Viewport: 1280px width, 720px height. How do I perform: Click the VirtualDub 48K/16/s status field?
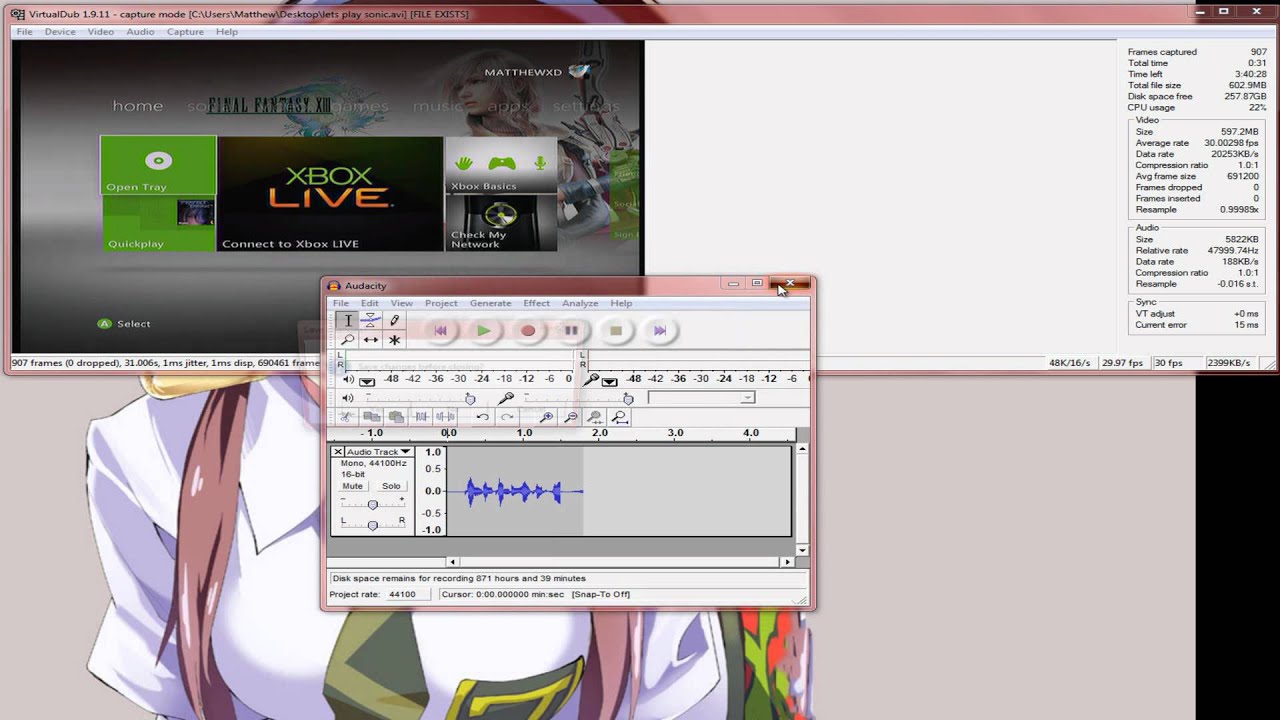point(1072,363)
